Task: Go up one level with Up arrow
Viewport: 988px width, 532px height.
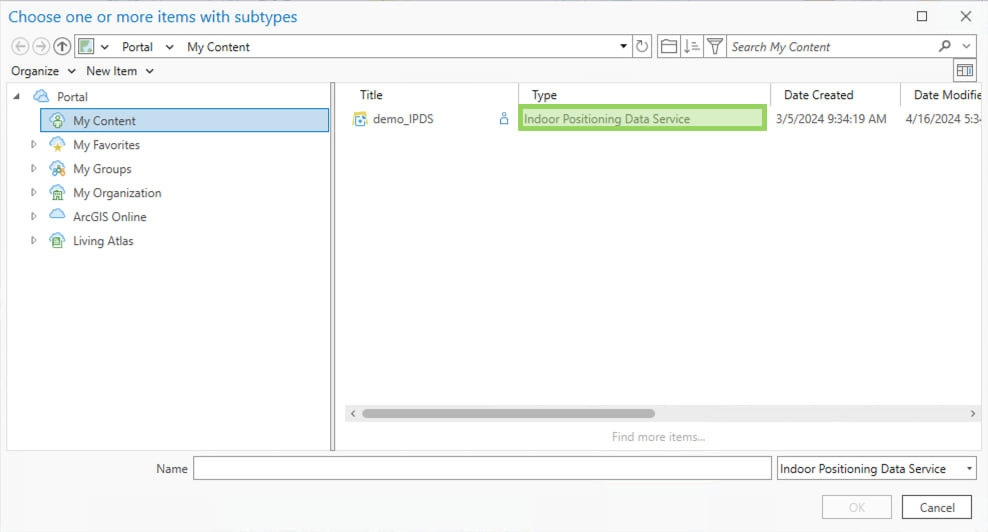Action: click(x=62, y=46)
